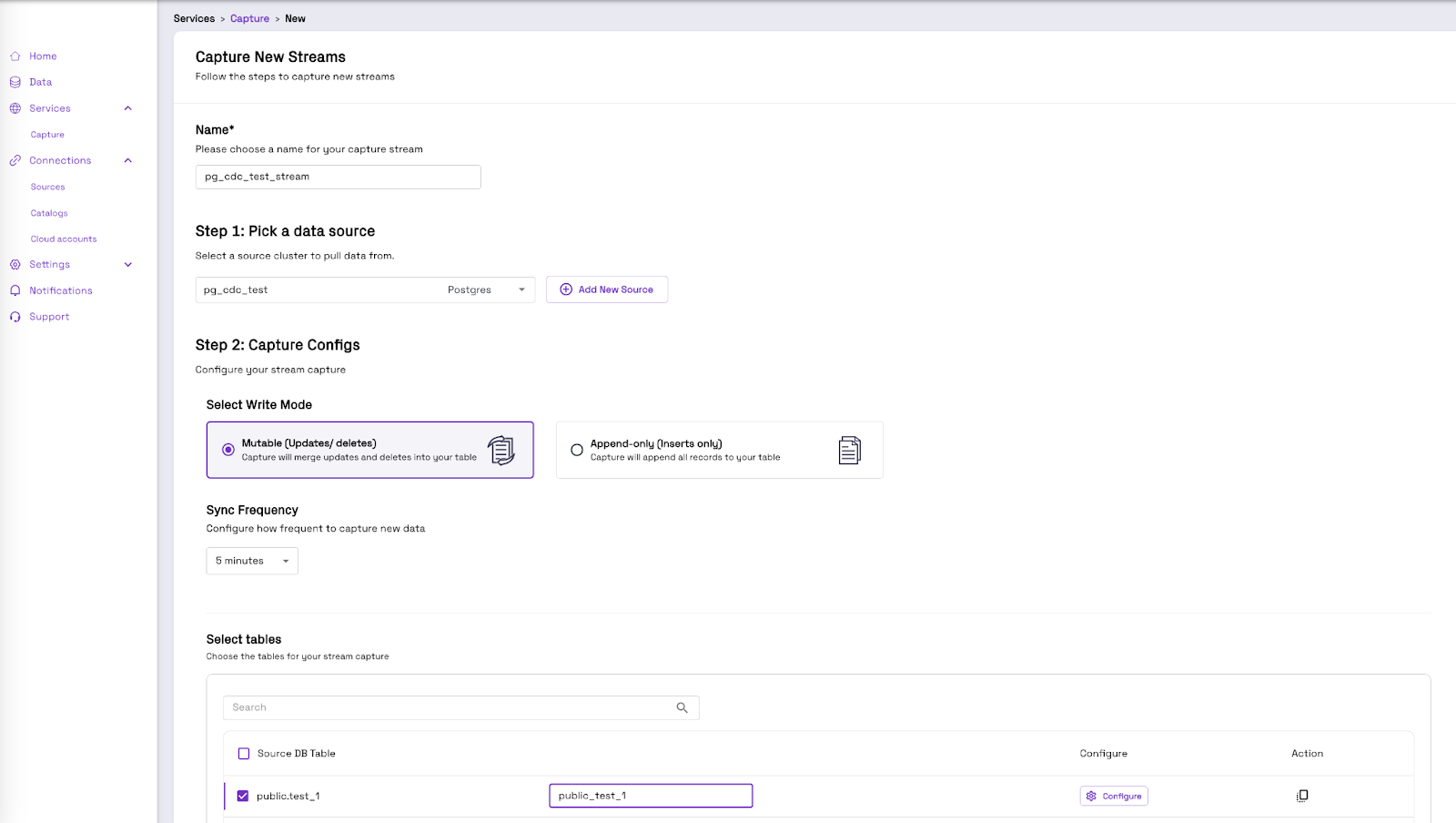Select the Append-only write mode radio button
Viewport: 1456px width, 823px height.
click(x=577, y=450)
